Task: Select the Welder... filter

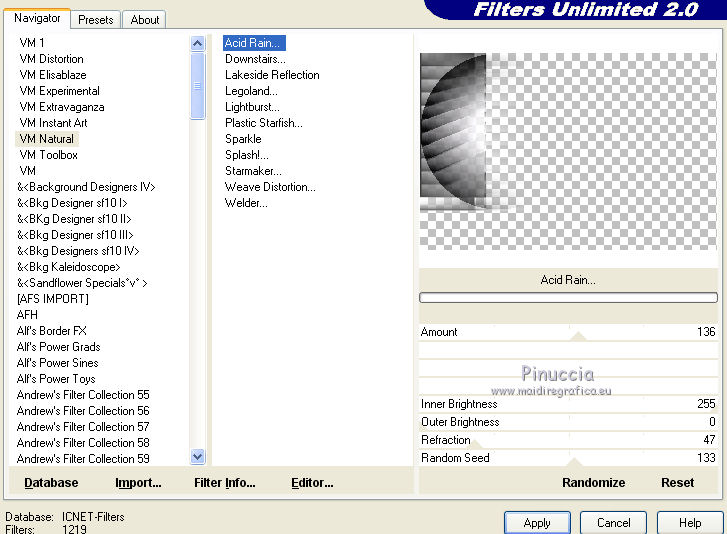Action: 246,203
